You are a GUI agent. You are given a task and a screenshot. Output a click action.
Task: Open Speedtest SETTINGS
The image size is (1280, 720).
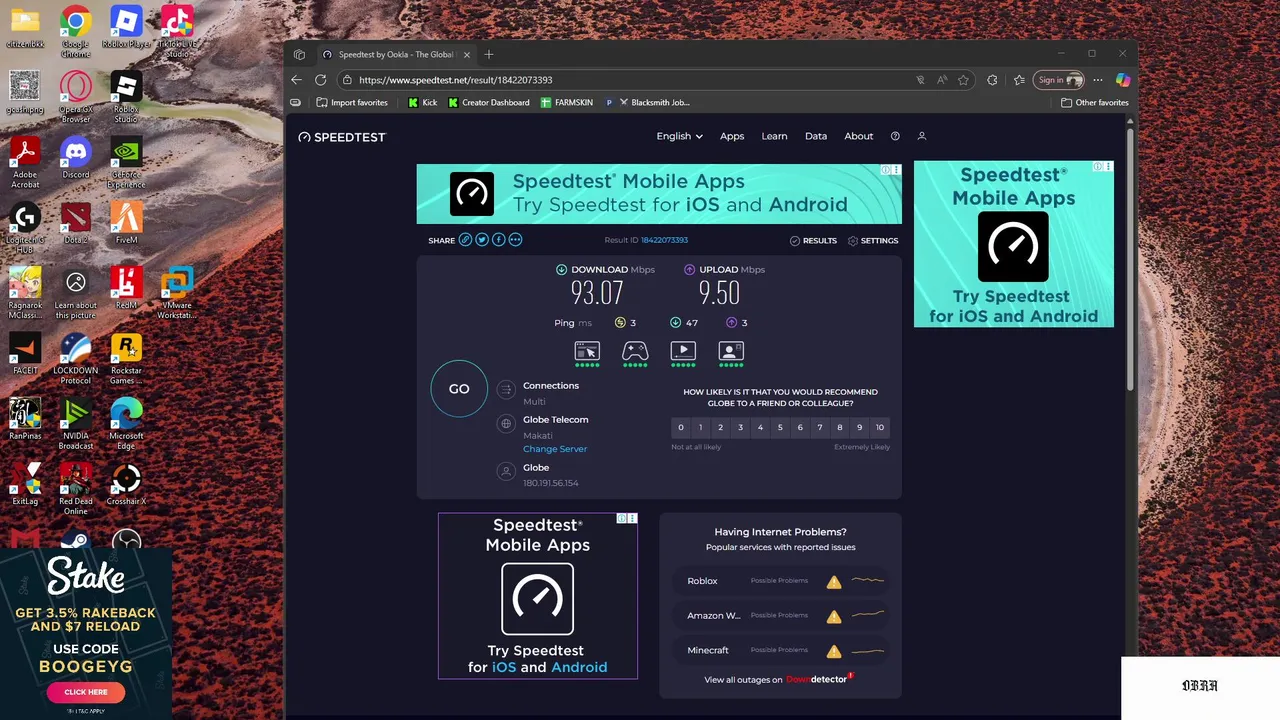point(873,241)
